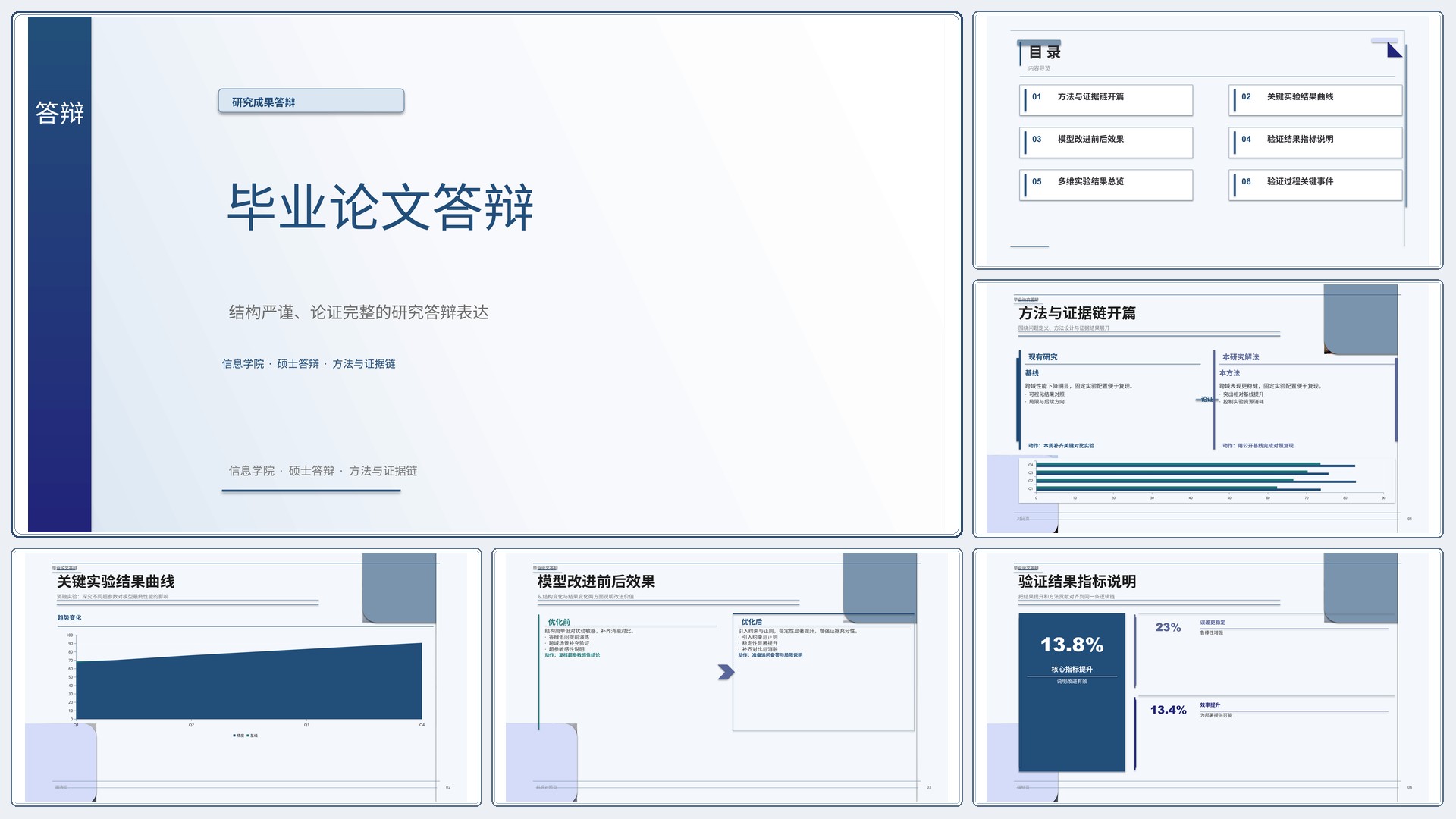
Task: Click the dark blue 信息学院 · 硕士答辩 line
Action: [309, 364]
